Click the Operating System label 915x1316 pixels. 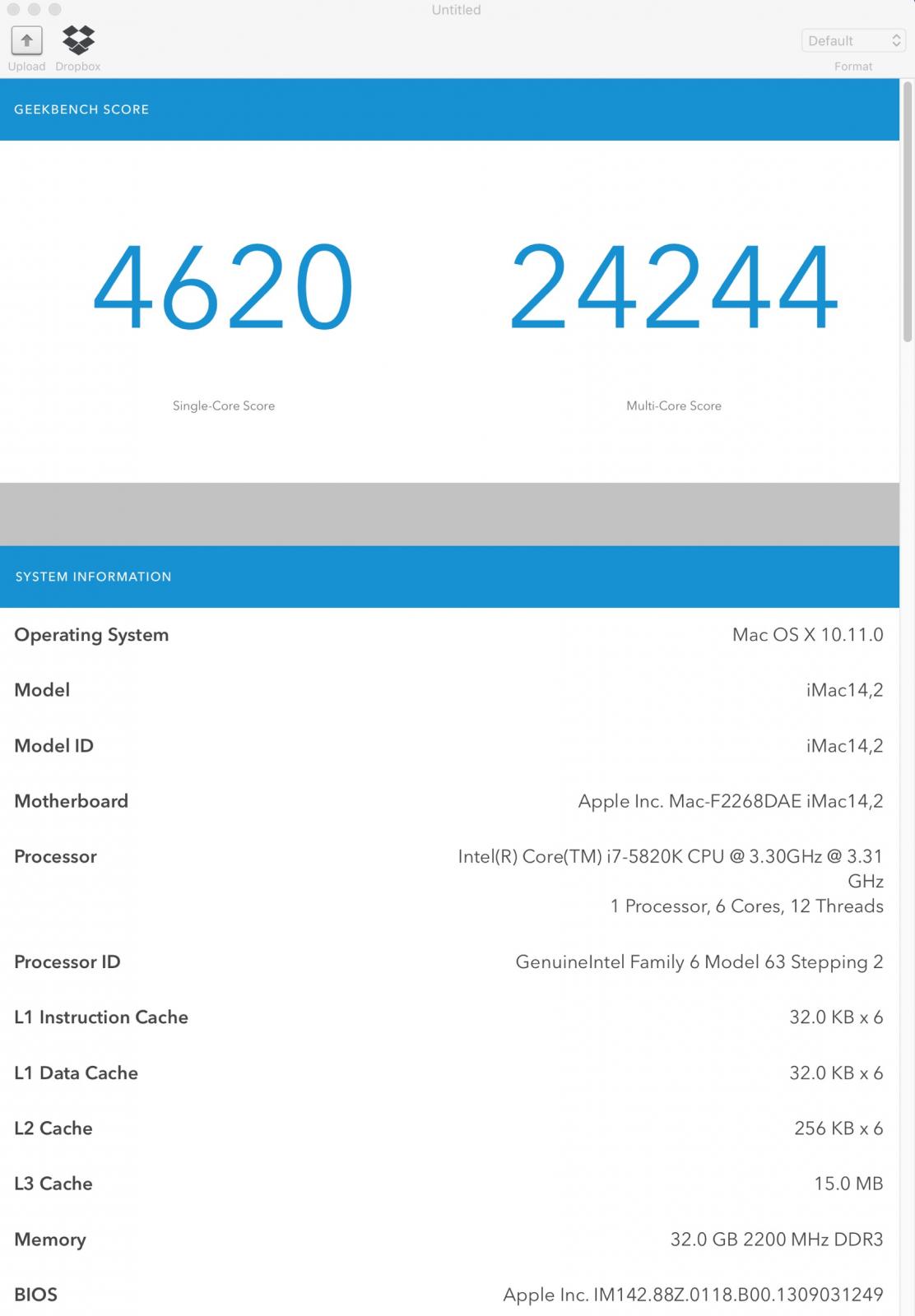tap(91, 635)
